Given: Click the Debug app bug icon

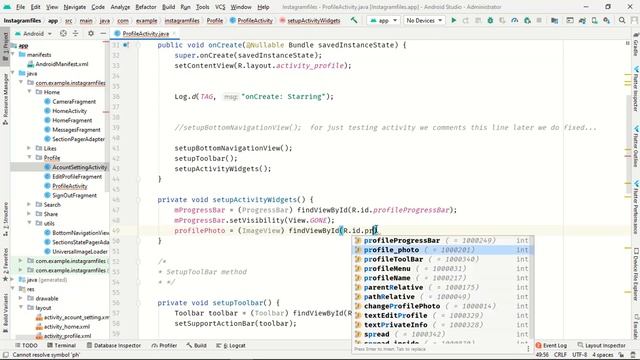Looking at the screenshot, I should pos(490,20).
